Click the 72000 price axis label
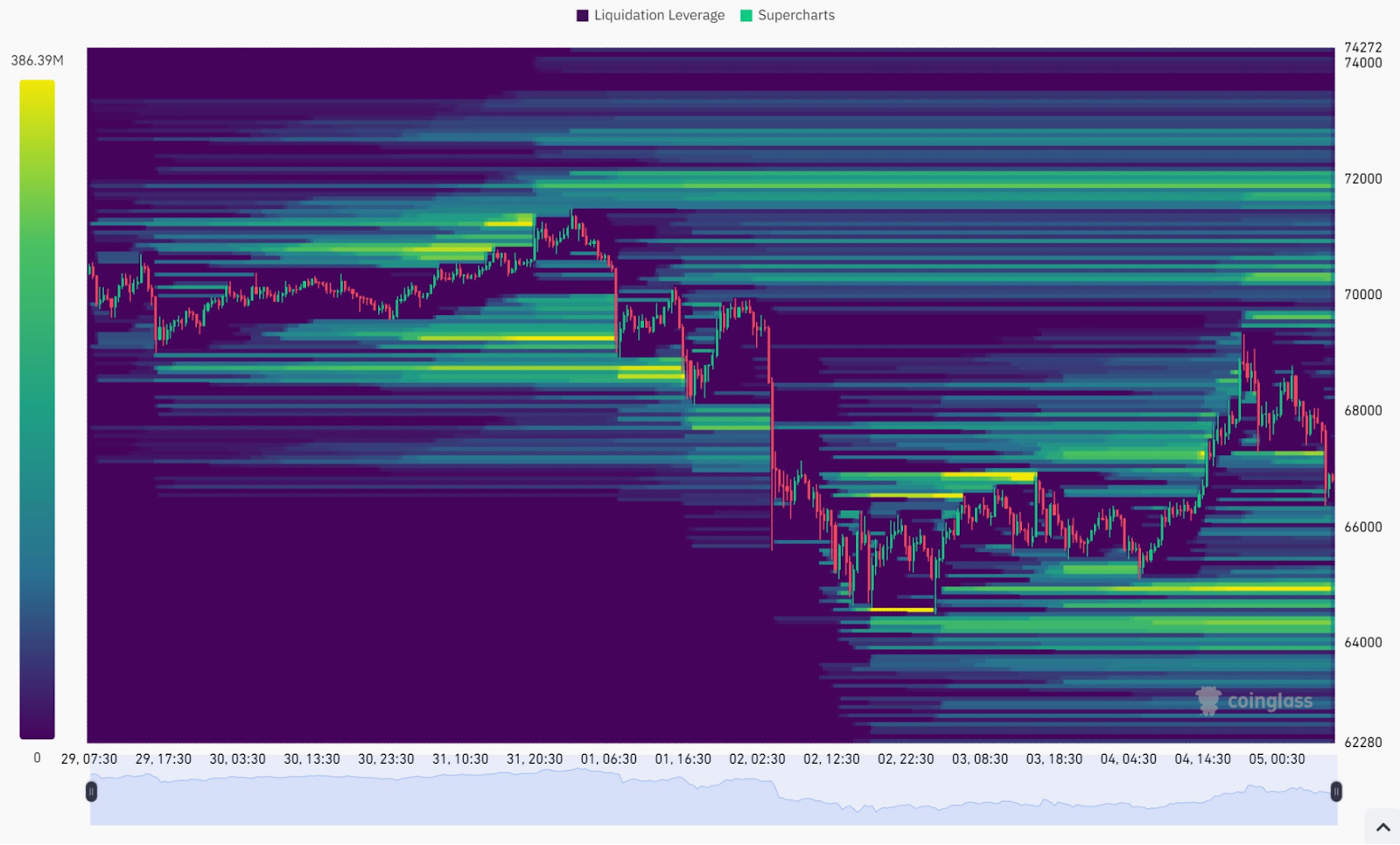Viewport: 1400px width, 845px height. [x=1362, y=178]
